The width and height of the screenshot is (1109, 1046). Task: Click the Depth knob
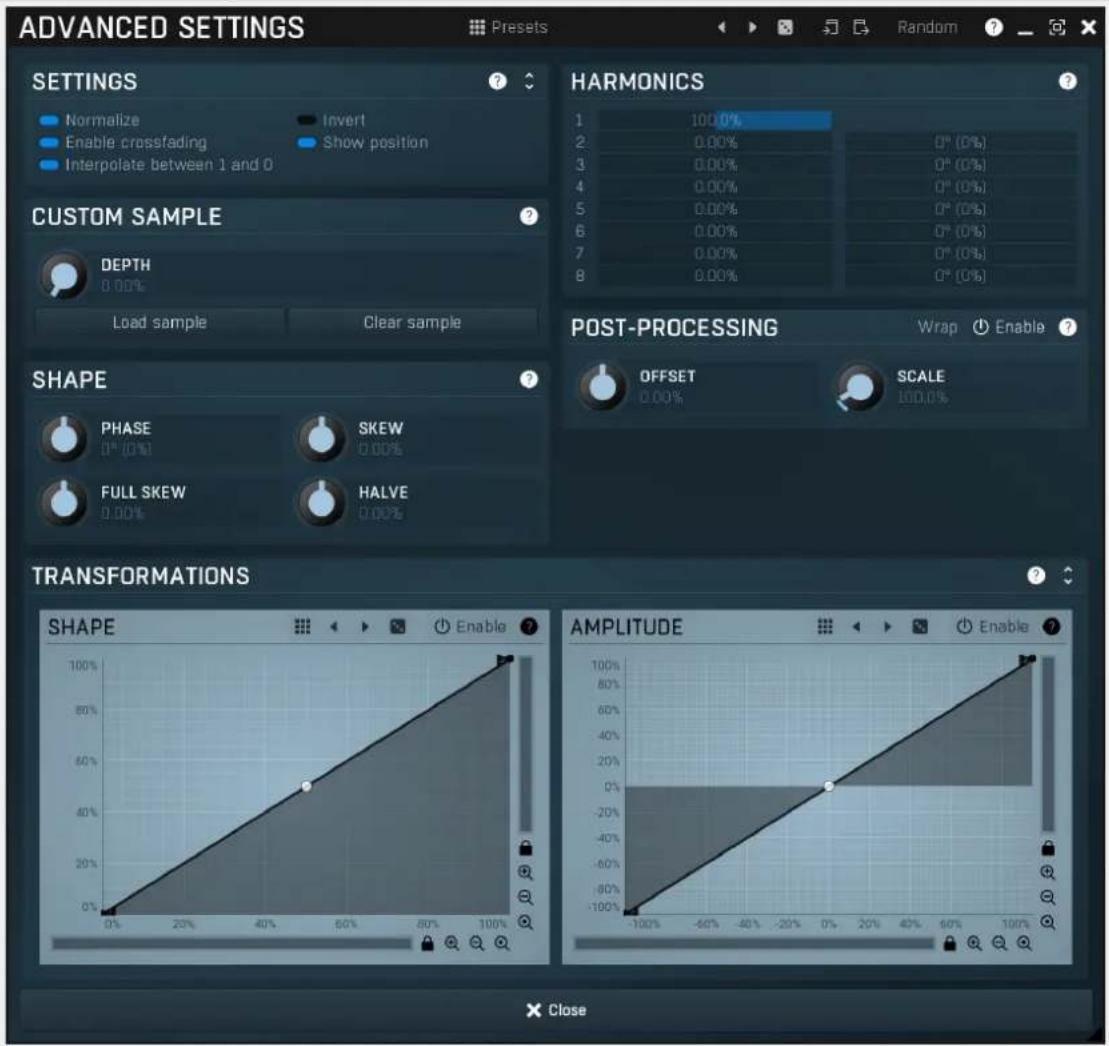(64, 275)
